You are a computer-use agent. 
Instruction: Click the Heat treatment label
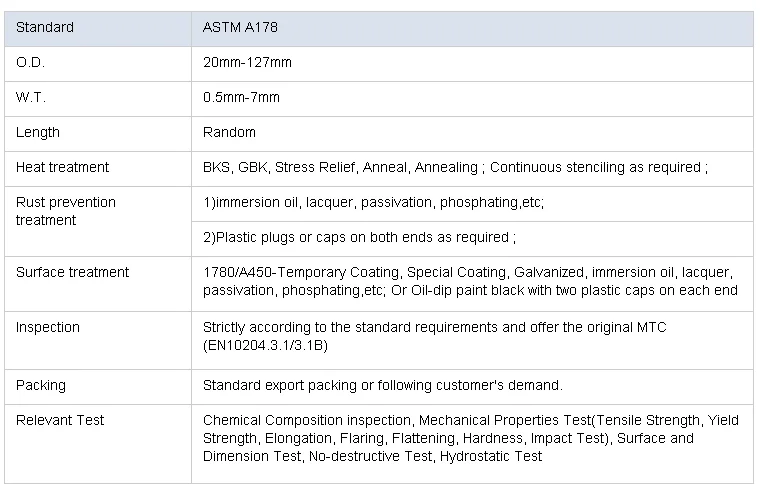63,167
